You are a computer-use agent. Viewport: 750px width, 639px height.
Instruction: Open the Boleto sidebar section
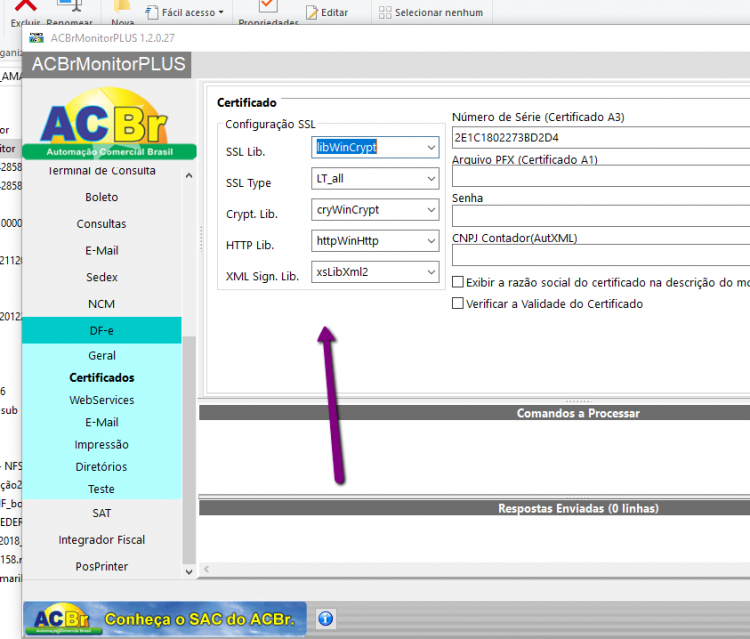coord(101,197)
